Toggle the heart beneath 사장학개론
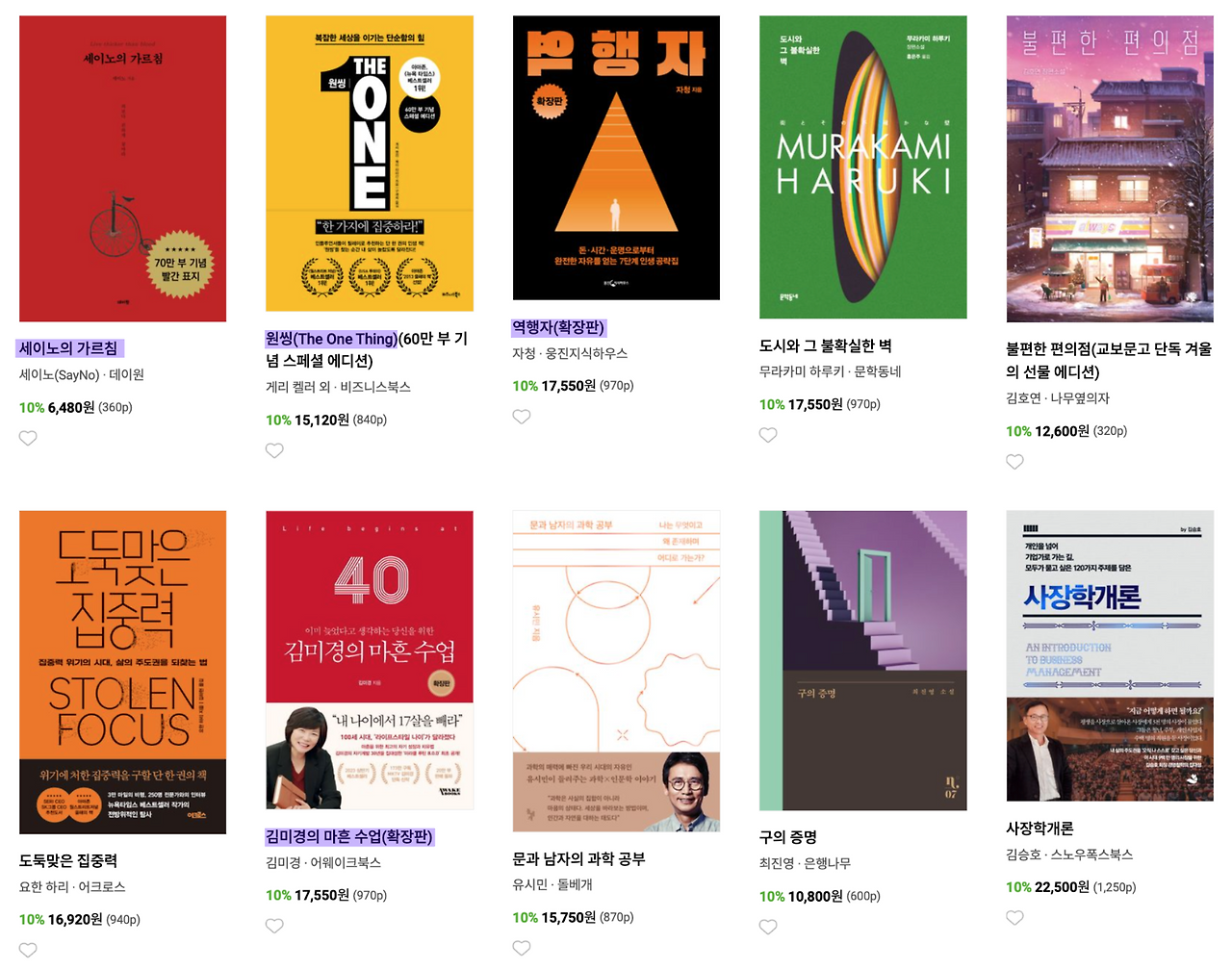This screenshot has height=969, width=1232. (x=1014, y=918)
